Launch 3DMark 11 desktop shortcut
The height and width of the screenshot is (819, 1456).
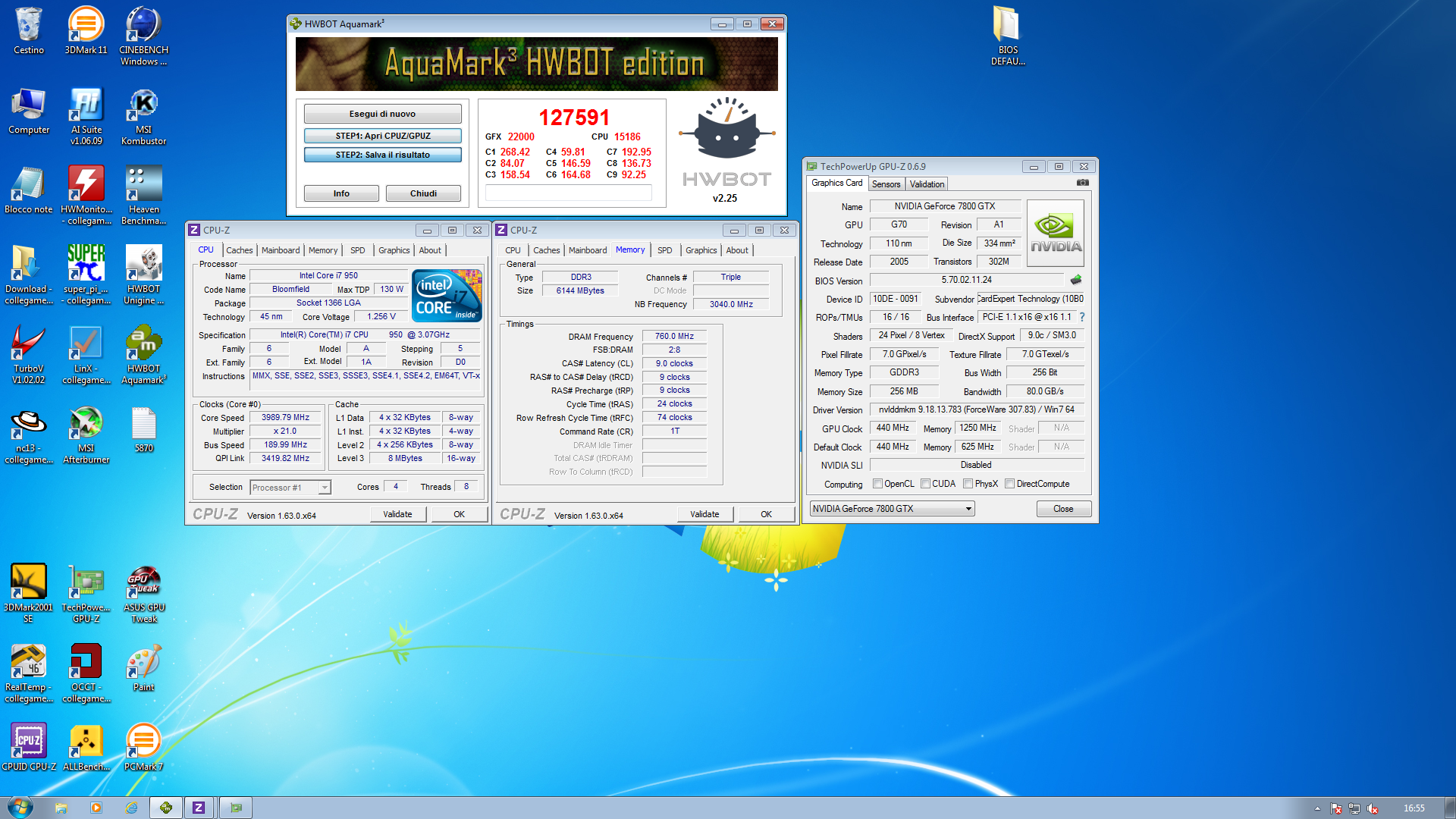[x=86, y=30]
